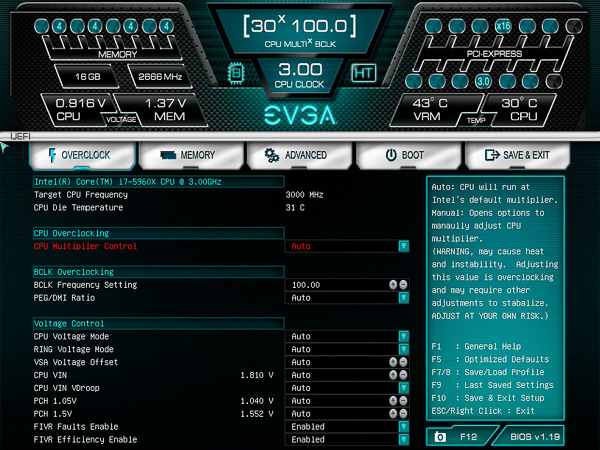
Task: Increase PCH 1.05V with plus button
Action: coord(393,401)
